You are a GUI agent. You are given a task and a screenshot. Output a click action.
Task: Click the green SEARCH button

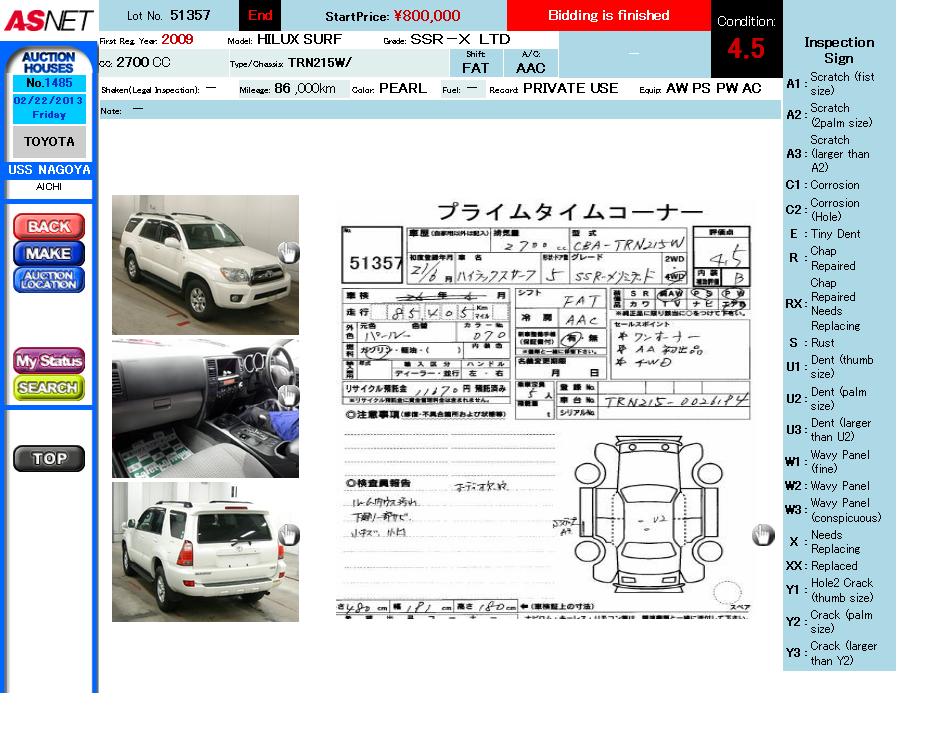(x=48, y=388)
